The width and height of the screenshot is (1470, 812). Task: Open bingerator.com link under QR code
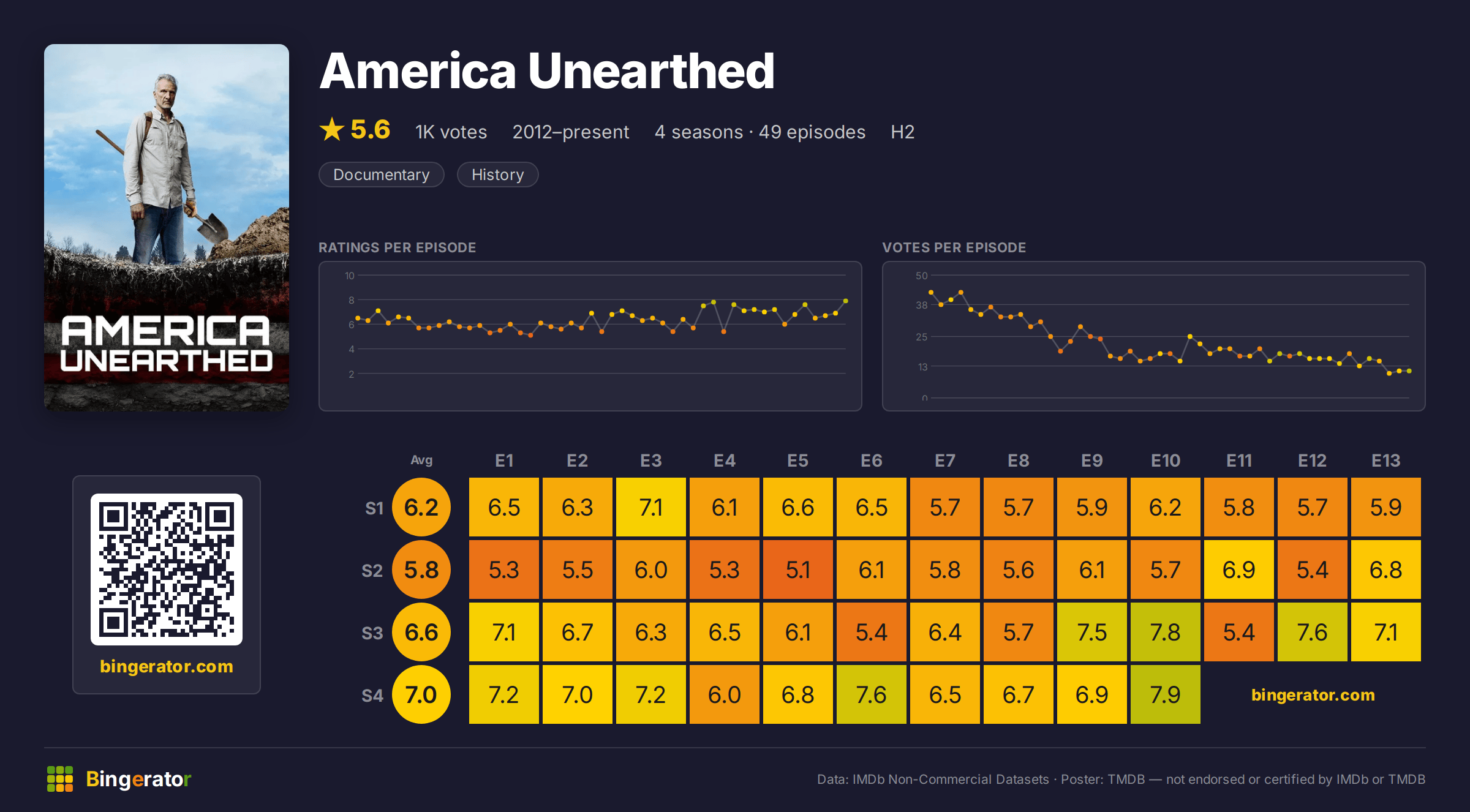[x=167, y=666]
